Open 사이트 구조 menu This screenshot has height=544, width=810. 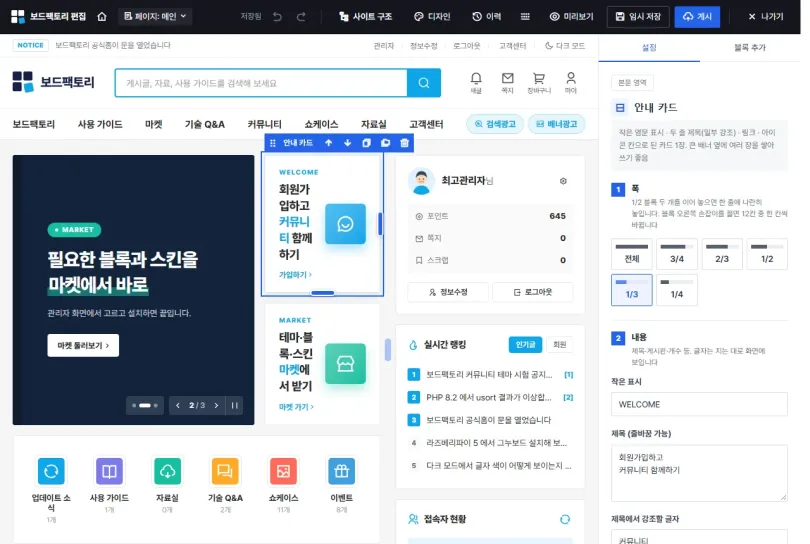[365, 17]
